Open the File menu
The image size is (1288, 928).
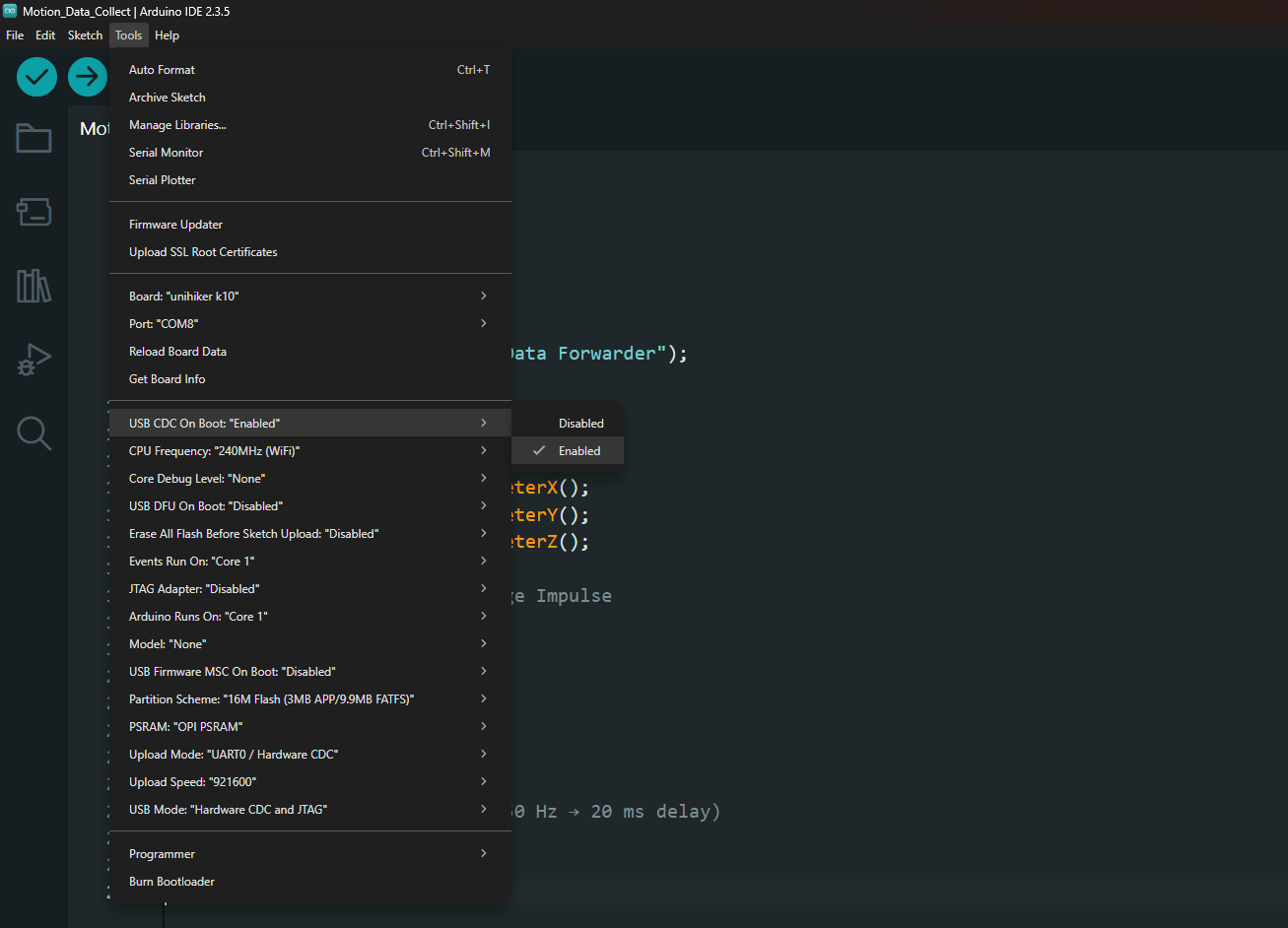15,35
